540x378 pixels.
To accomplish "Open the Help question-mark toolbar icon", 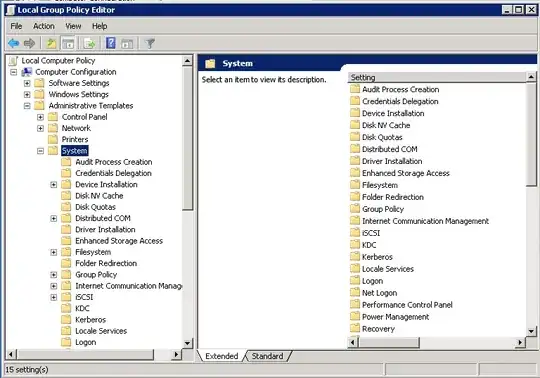I will tap(111, 43).
